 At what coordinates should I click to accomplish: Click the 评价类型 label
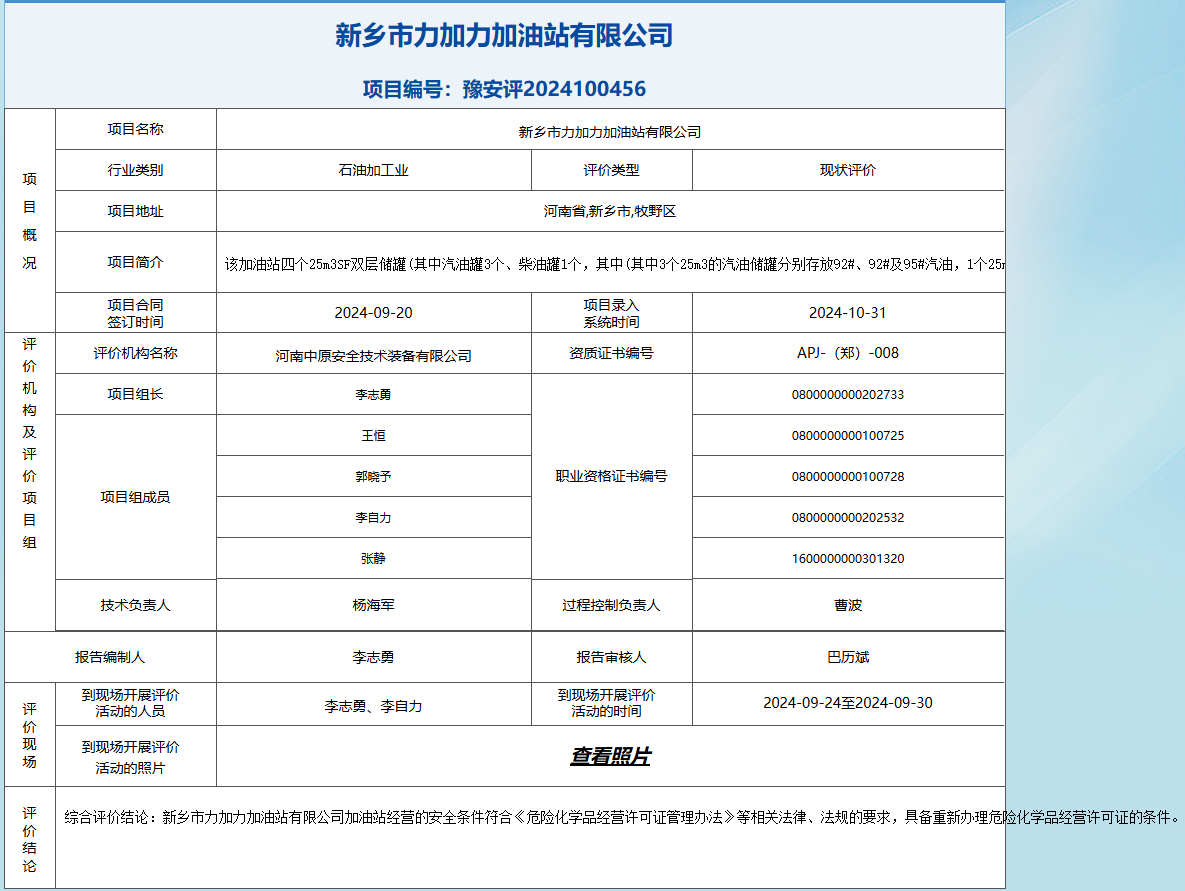click(611, 170)
